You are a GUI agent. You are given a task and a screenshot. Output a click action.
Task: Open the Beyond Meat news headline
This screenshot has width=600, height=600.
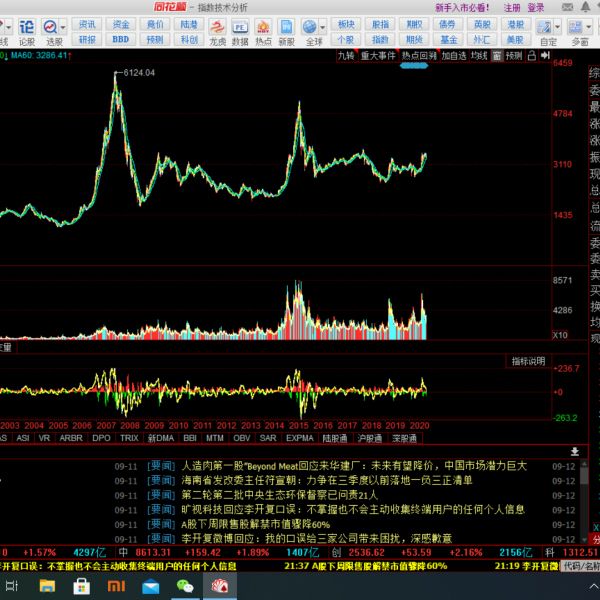tap(354, 466)
